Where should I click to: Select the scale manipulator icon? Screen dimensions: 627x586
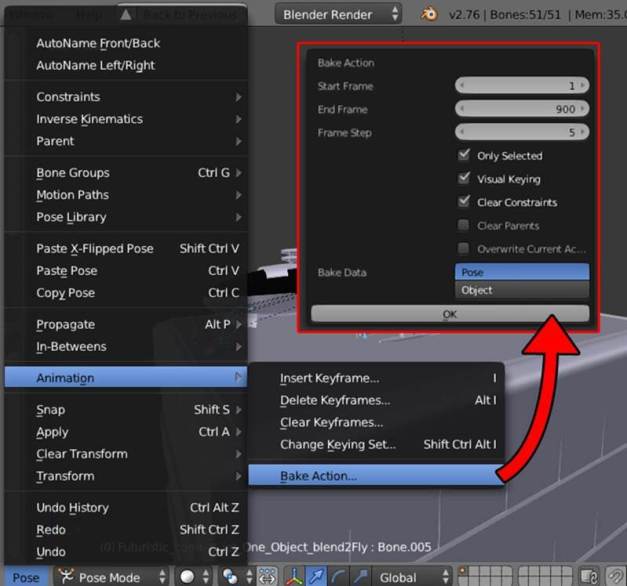[359, 577]
